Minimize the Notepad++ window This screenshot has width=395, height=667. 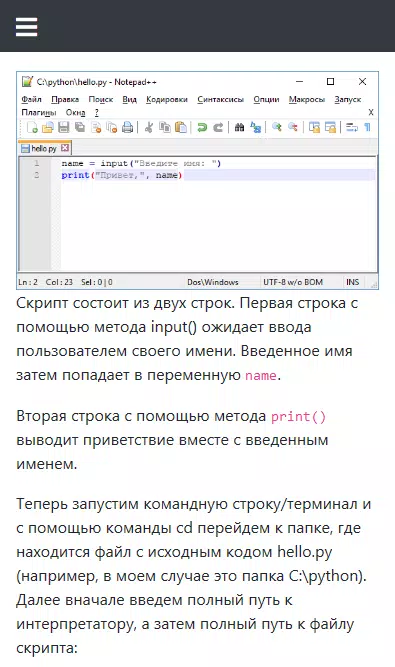point(300,81)
